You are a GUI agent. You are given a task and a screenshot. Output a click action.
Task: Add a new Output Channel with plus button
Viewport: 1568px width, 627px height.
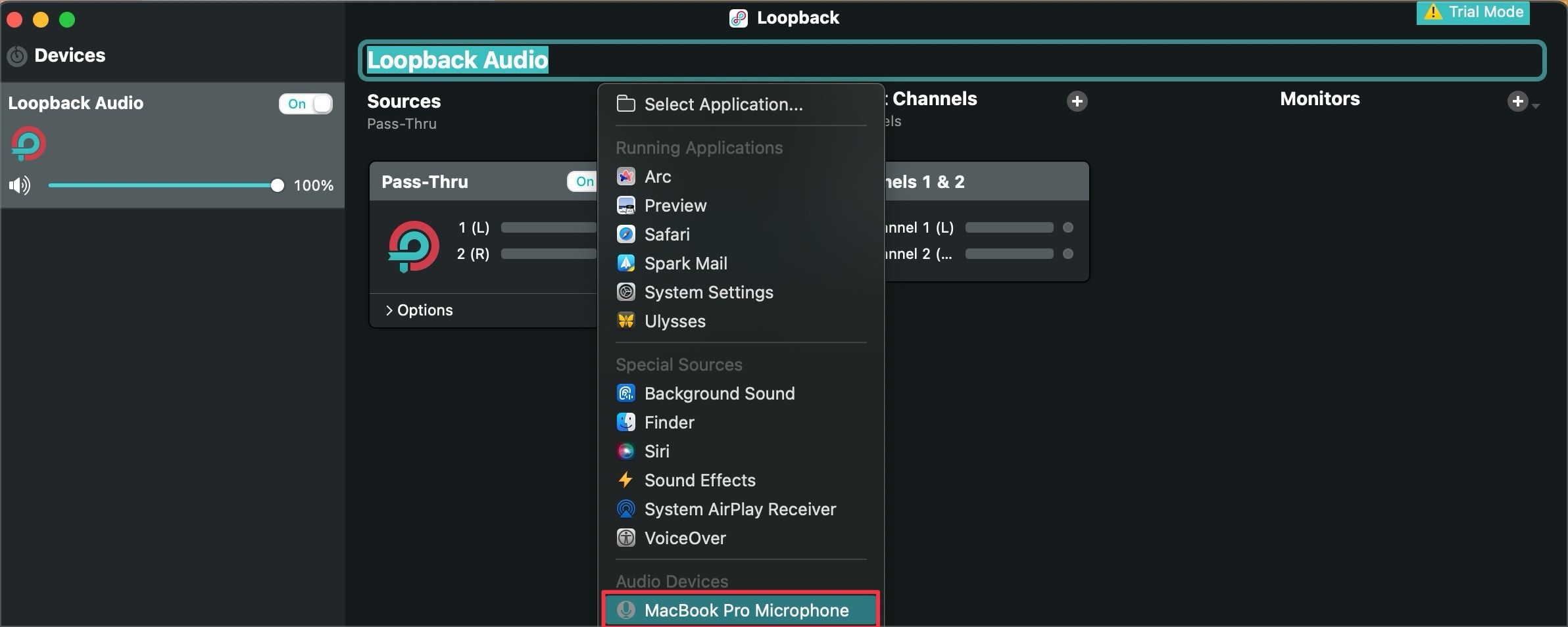(1076, 101)
